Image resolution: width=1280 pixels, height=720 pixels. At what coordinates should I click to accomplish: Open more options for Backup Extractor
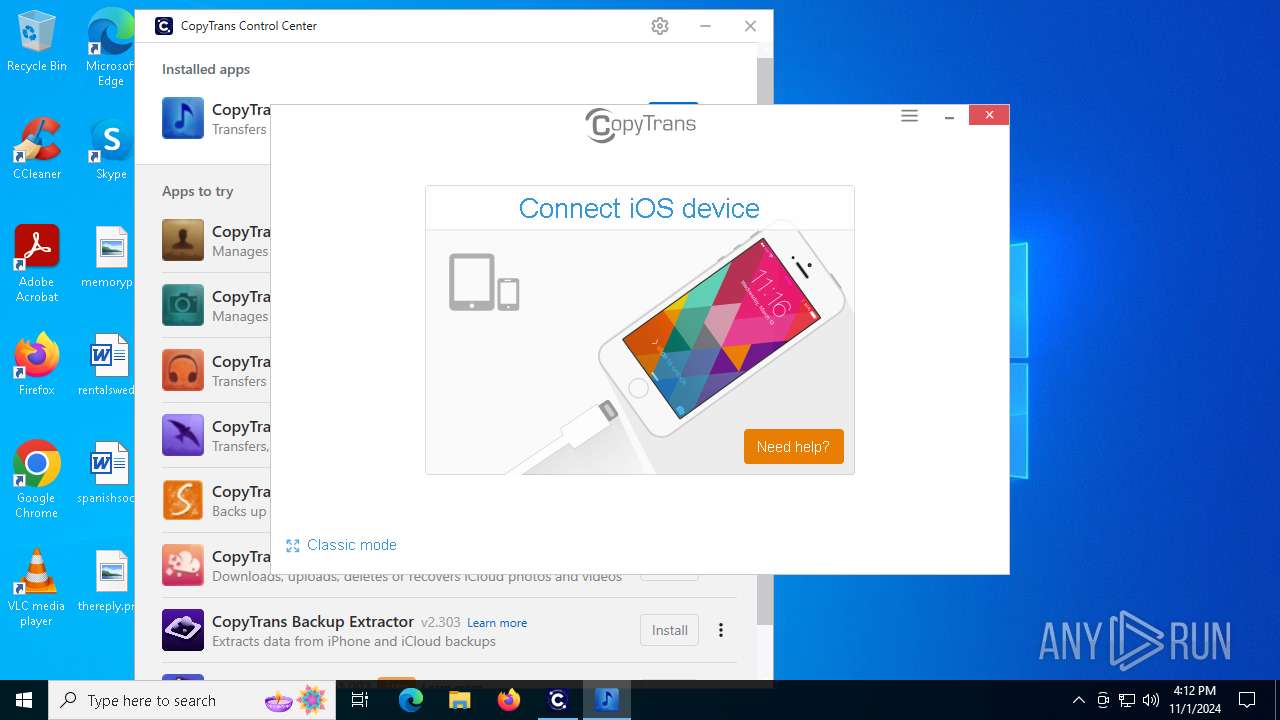[x=721, y=630]
